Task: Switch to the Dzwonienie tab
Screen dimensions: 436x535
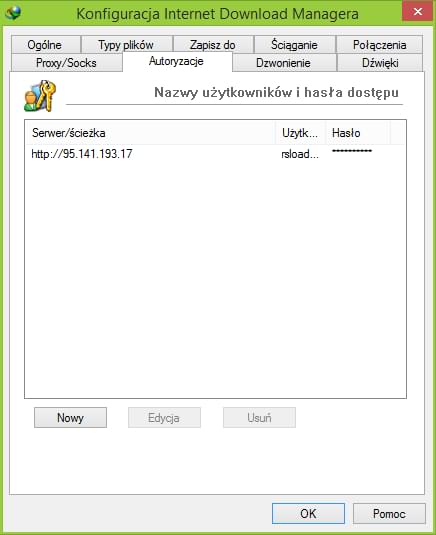Action: click(x=284, y=63)
